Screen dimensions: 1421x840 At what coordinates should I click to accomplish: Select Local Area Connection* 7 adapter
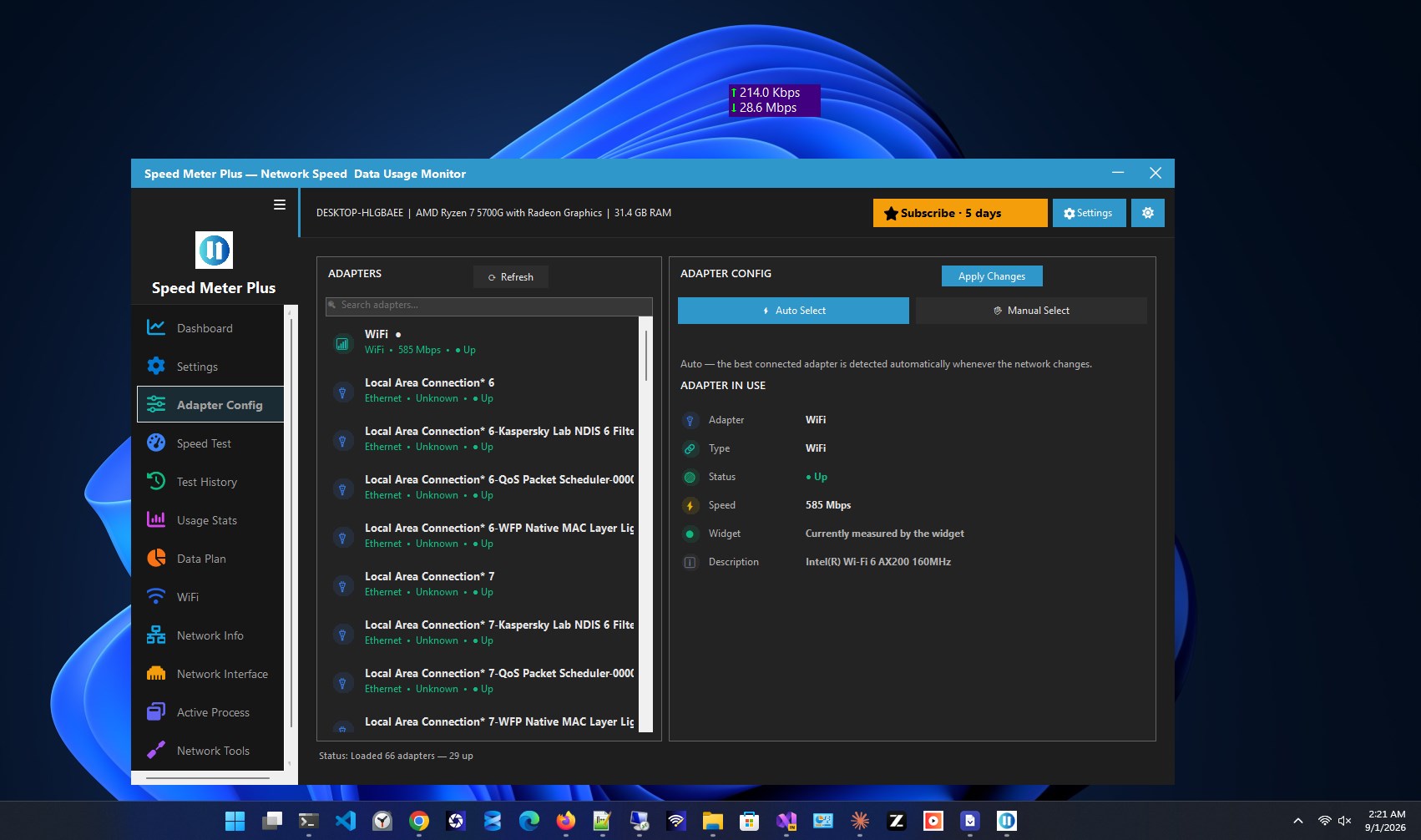(483, 584)
